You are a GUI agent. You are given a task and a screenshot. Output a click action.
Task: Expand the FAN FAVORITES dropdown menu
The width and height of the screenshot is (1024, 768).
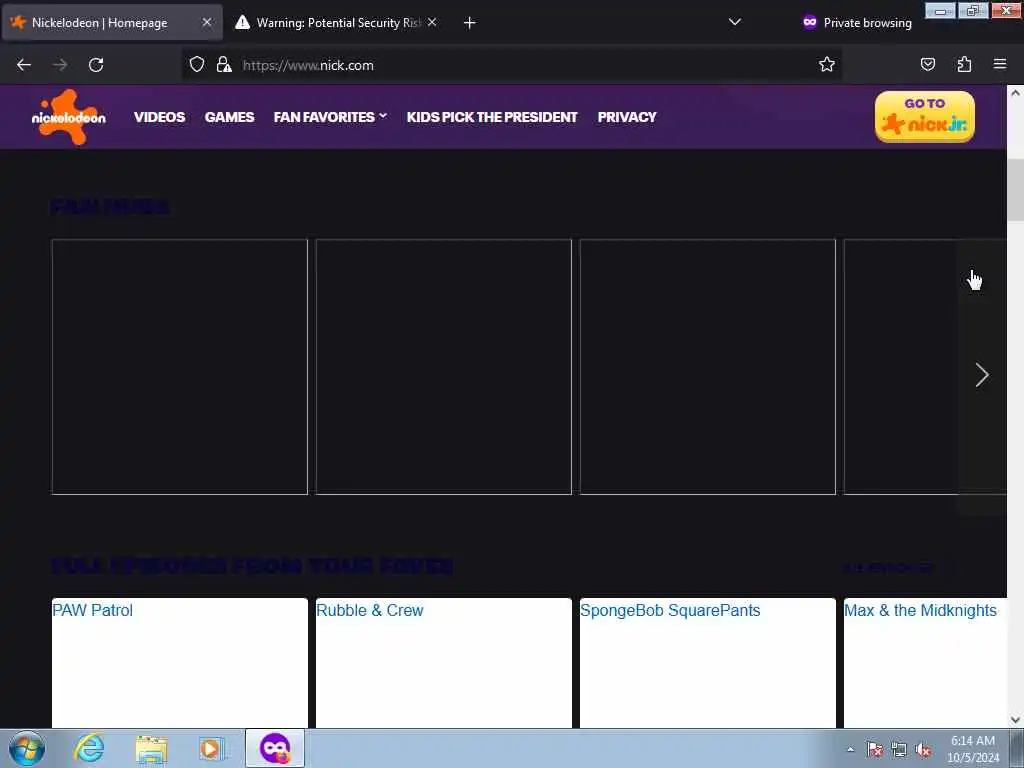pyautogui.click(x=330, y=117)
